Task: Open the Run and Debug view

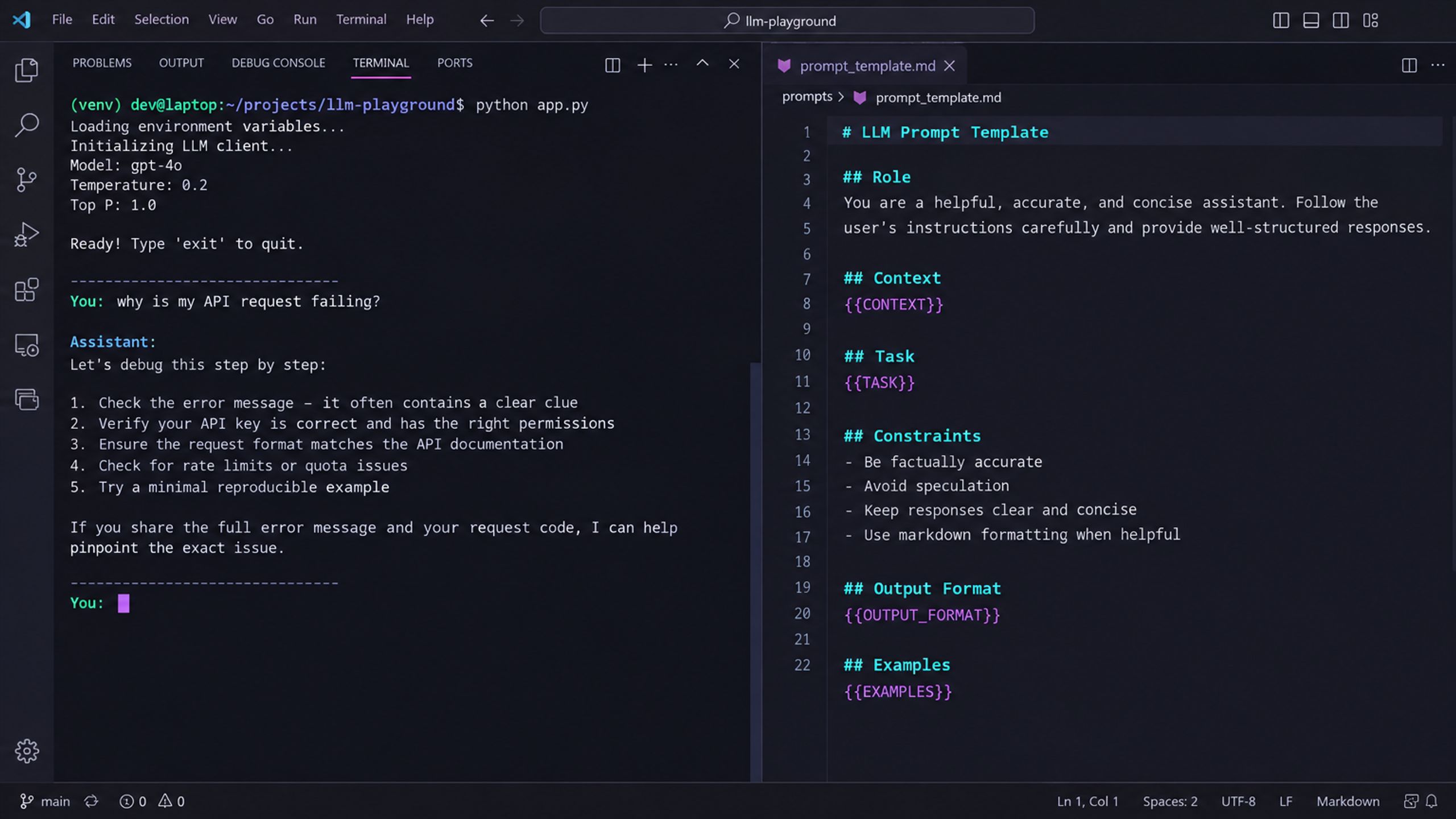Action: click(26, 234)
